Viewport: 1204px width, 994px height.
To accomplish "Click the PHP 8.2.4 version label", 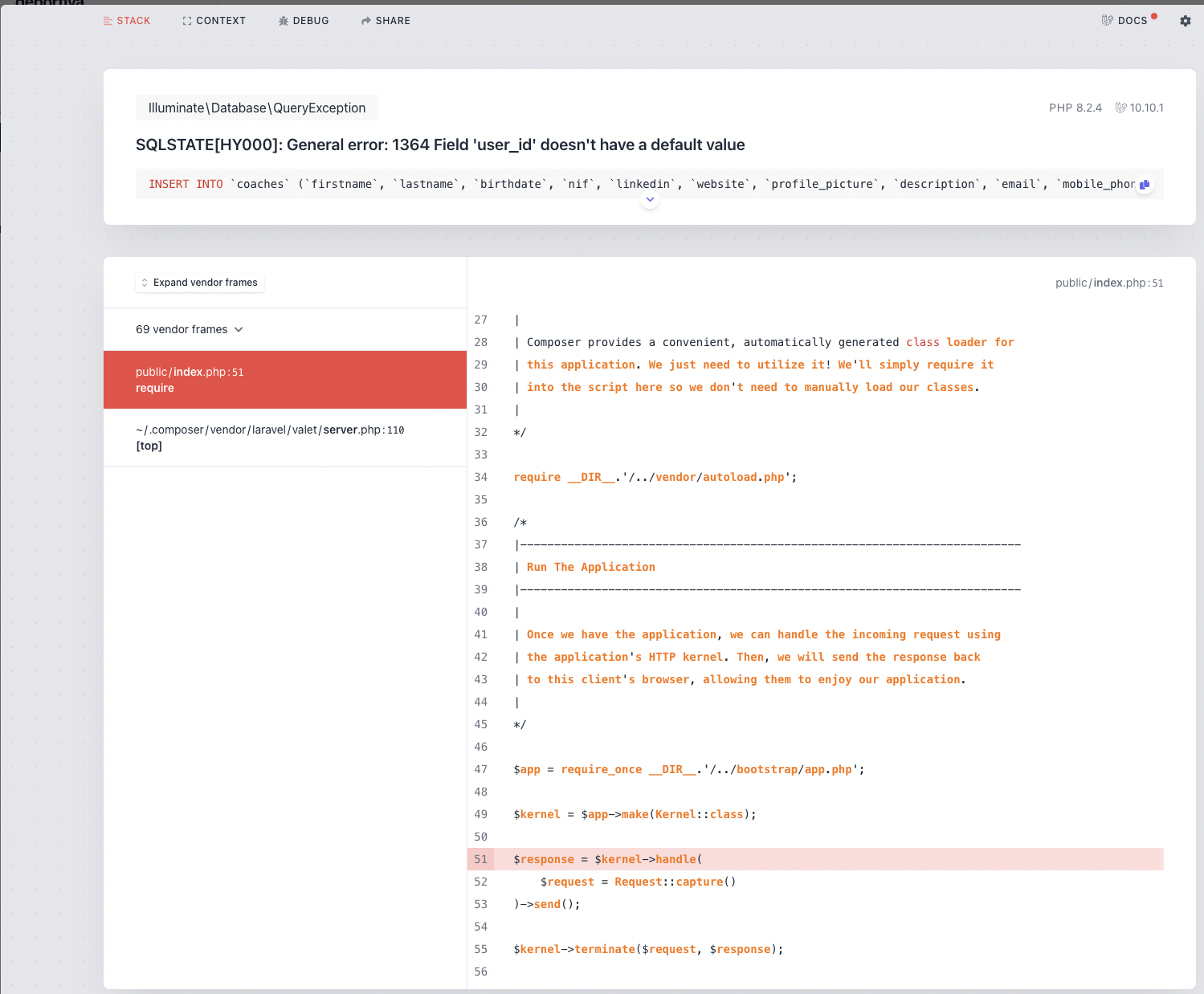I will (x=1075, y=107).
